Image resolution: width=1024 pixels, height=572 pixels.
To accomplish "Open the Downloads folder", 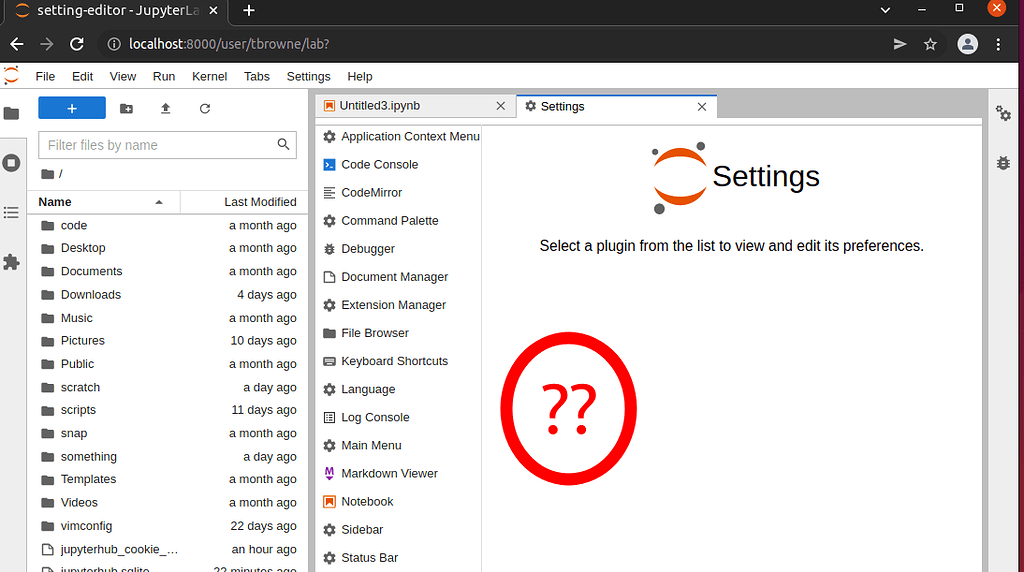I will coord(90,295).
